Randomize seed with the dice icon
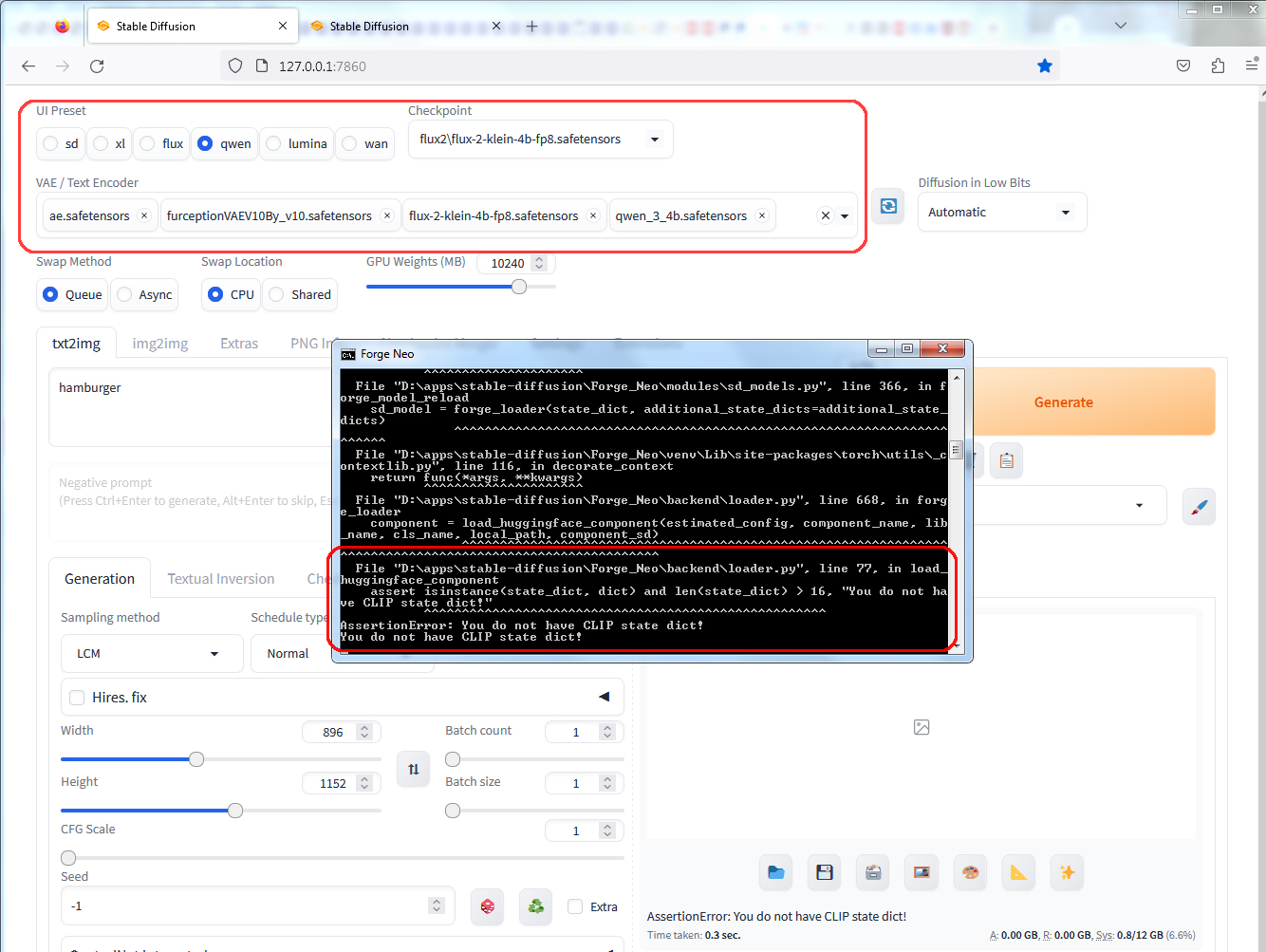 point(487,906)
